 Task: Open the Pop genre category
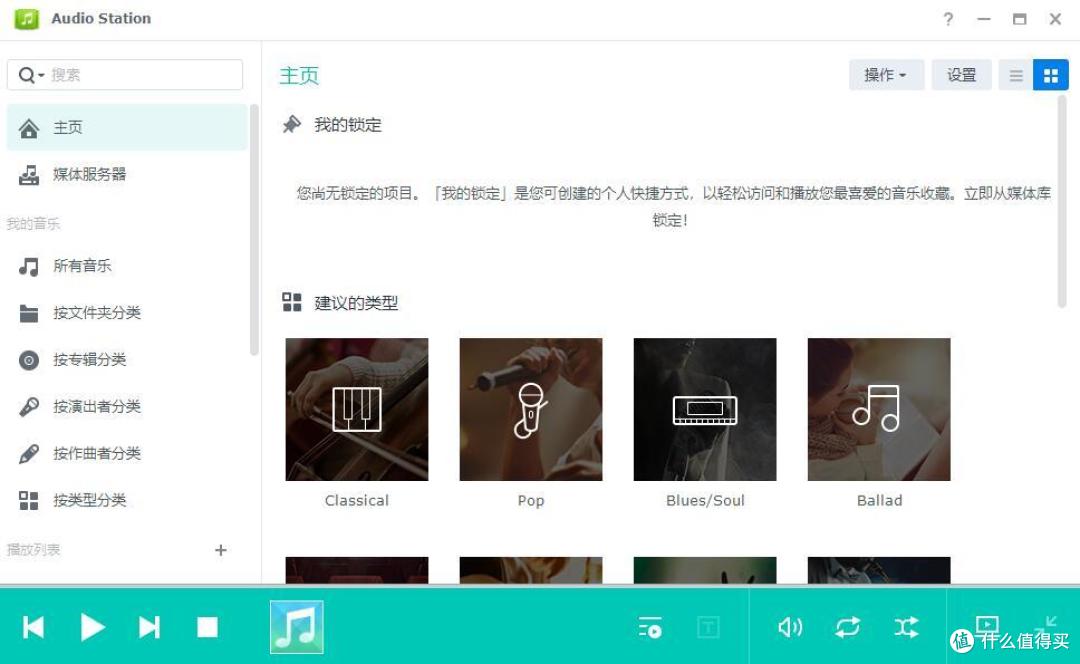point(530,408)
